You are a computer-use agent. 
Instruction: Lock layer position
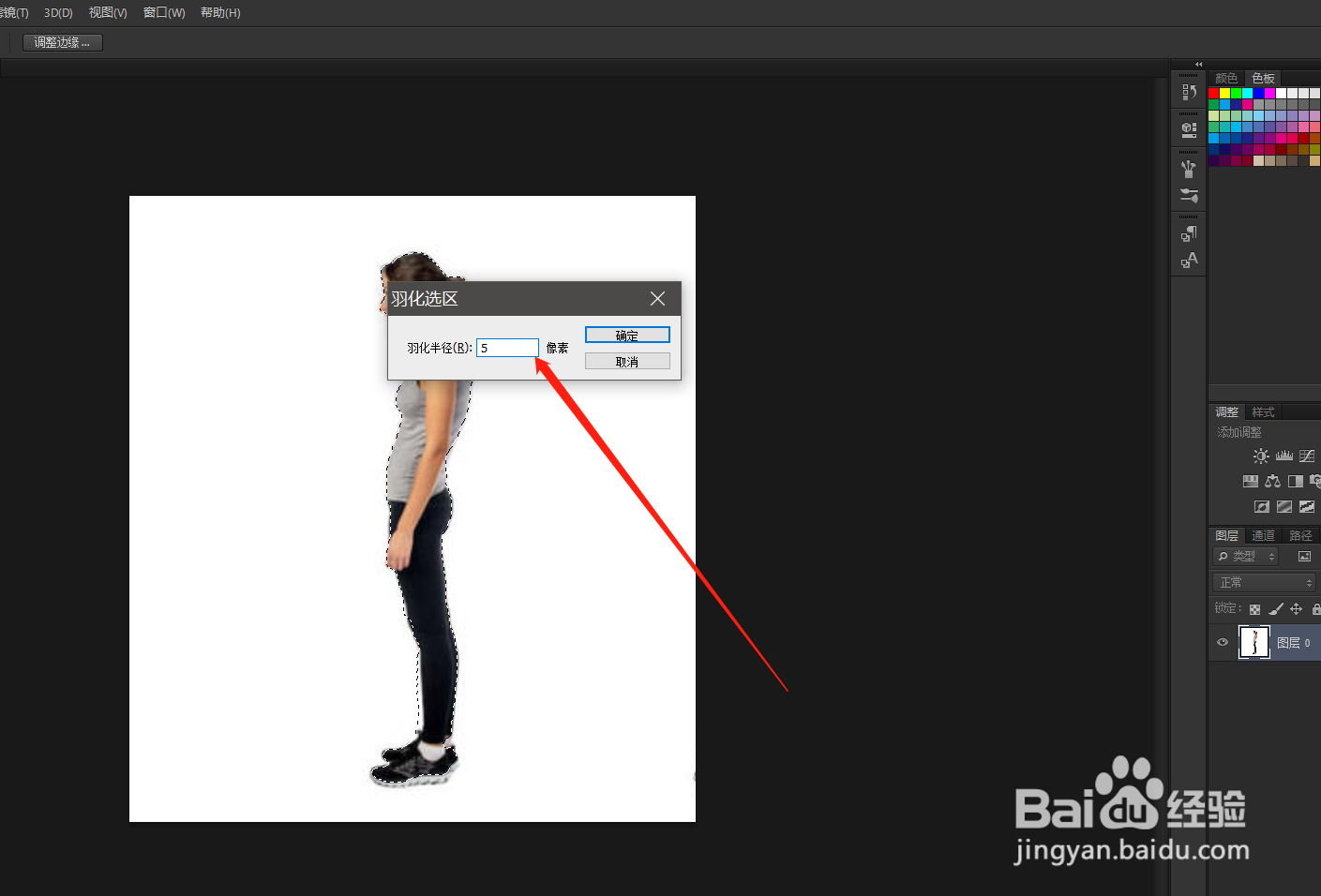click(1296, 609)
